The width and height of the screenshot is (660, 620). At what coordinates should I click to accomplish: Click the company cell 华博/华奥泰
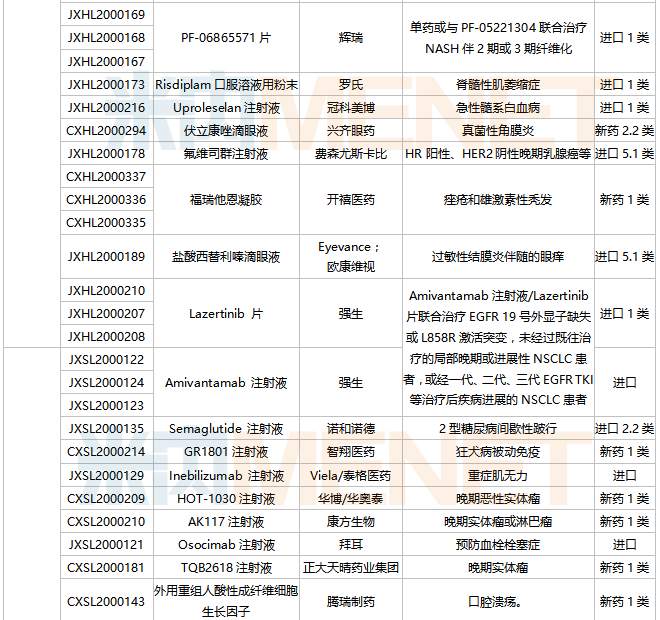pyautogui.click(x=351, y=499)
